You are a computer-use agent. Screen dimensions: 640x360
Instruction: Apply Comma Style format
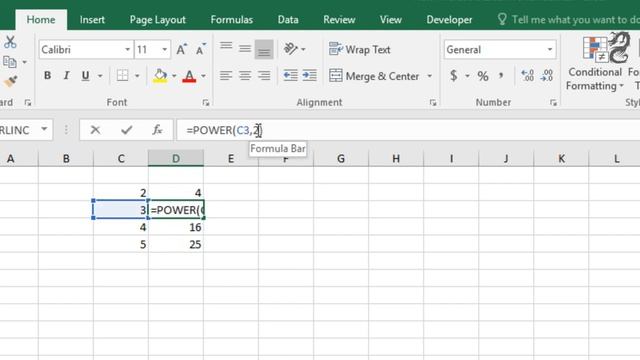501,76
